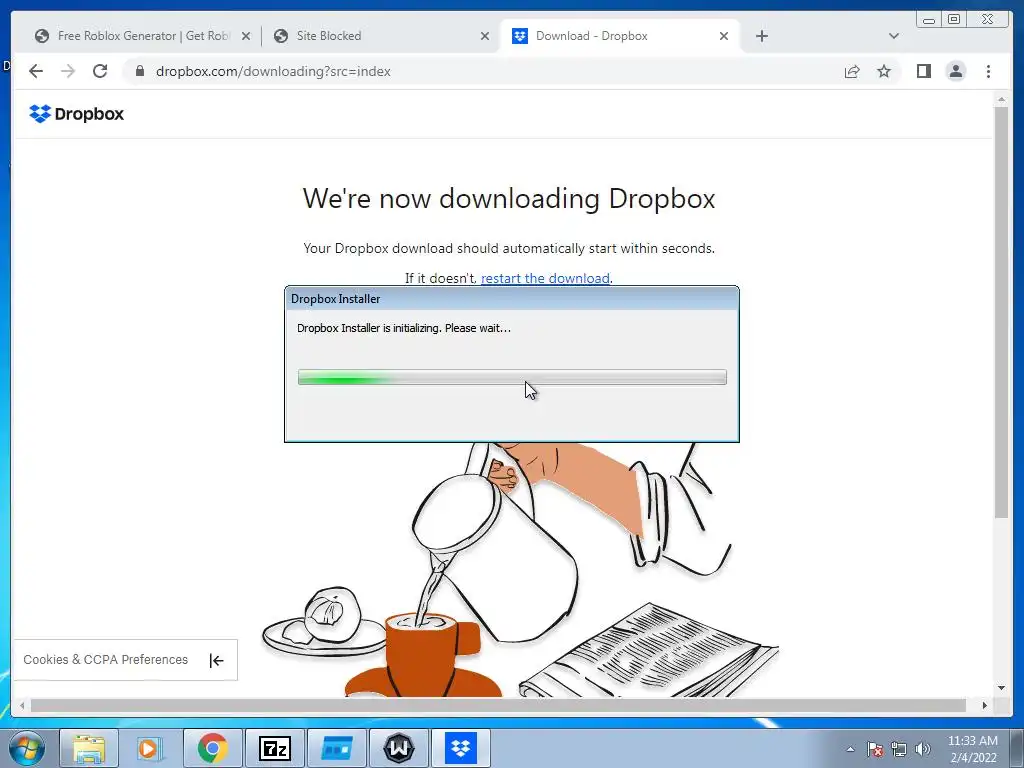Click the restart the download link
1024x768 pixels.
point(545,278)
